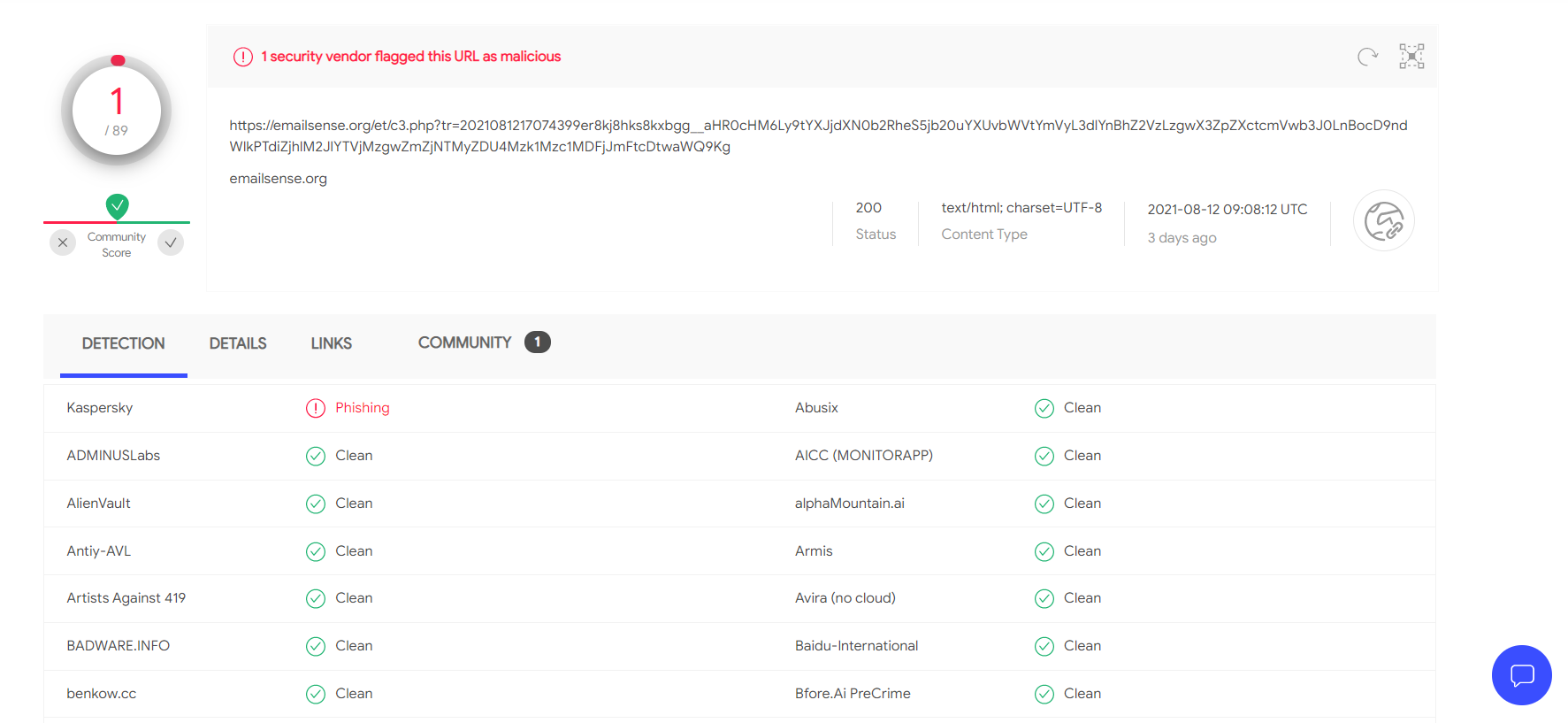Switch to the Details tab

pos(238,343)
